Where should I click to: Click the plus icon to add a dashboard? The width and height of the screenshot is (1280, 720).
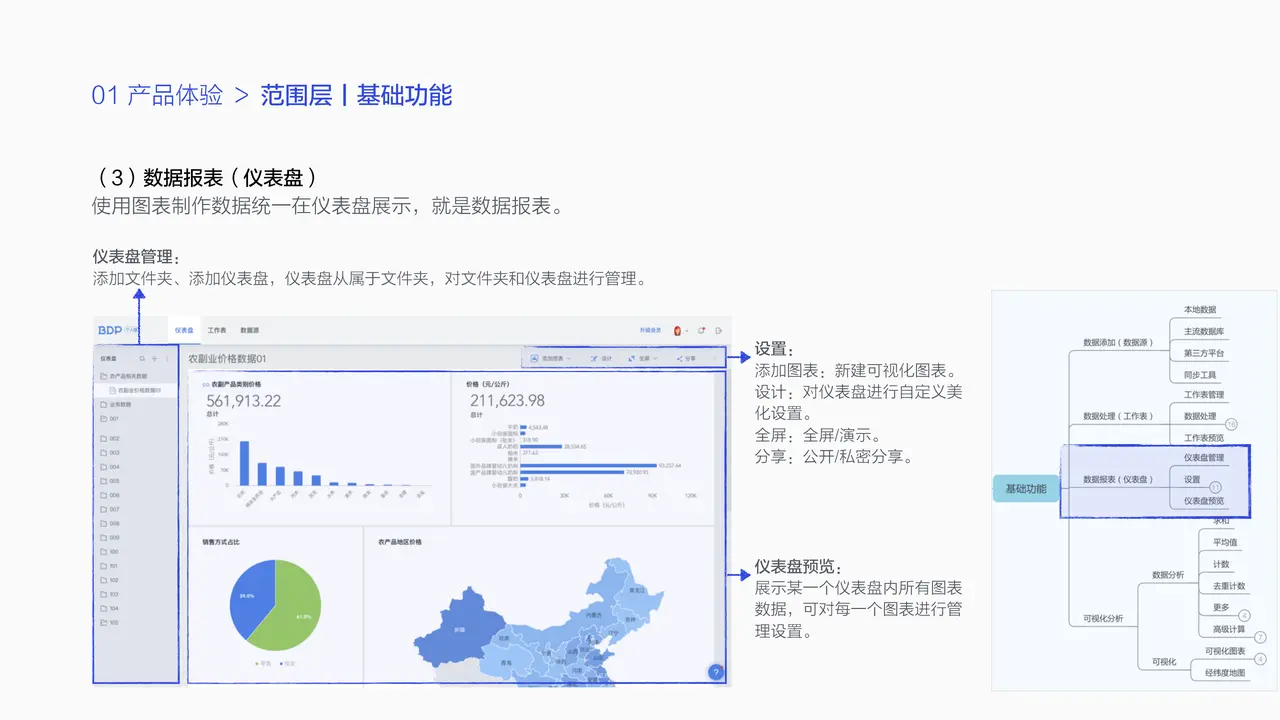pos(154,359)
